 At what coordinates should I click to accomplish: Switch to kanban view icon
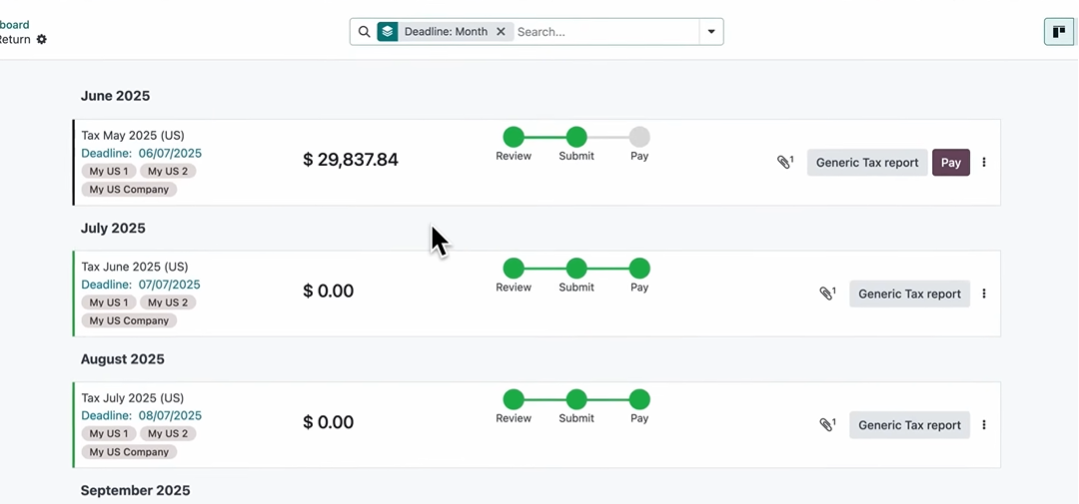[x=1058, y=32]
